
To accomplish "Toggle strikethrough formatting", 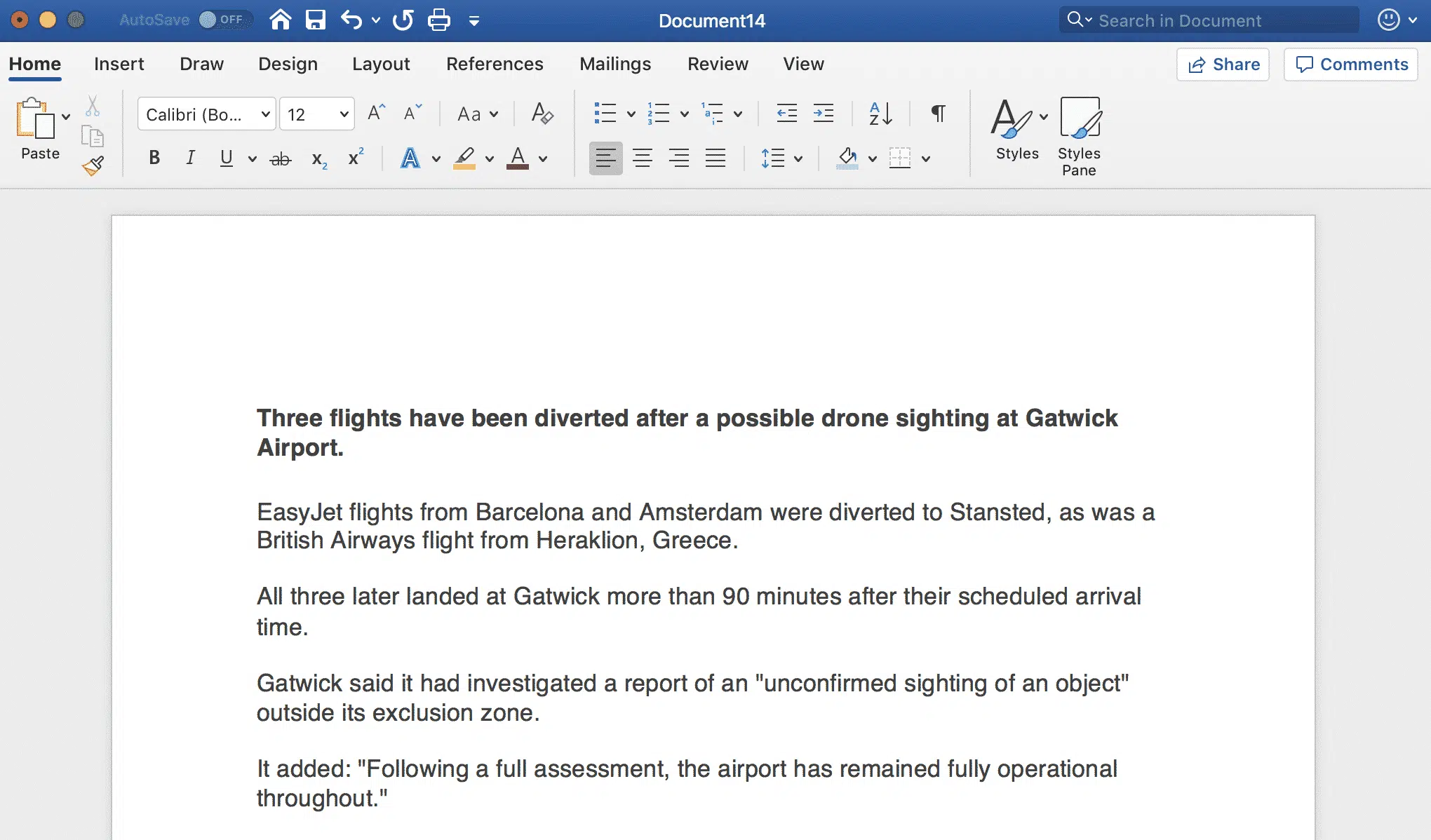I will tap(281, 159).
